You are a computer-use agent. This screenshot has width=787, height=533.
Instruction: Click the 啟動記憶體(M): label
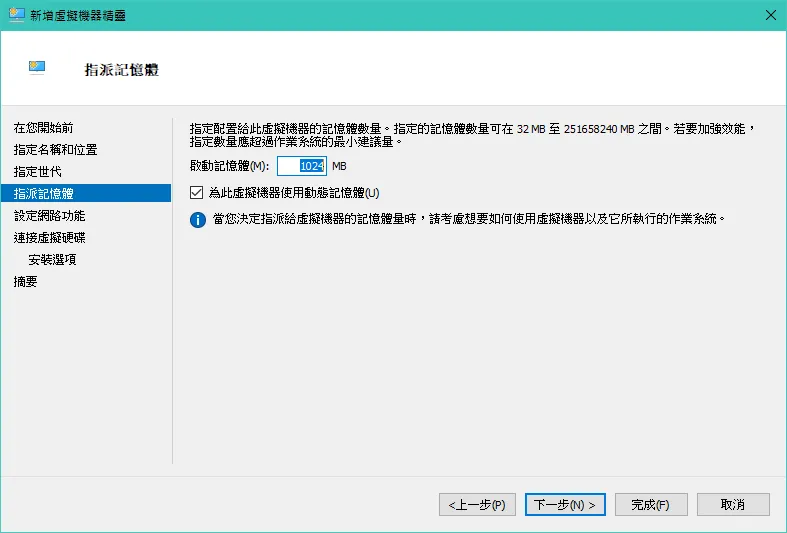point(229,166)
